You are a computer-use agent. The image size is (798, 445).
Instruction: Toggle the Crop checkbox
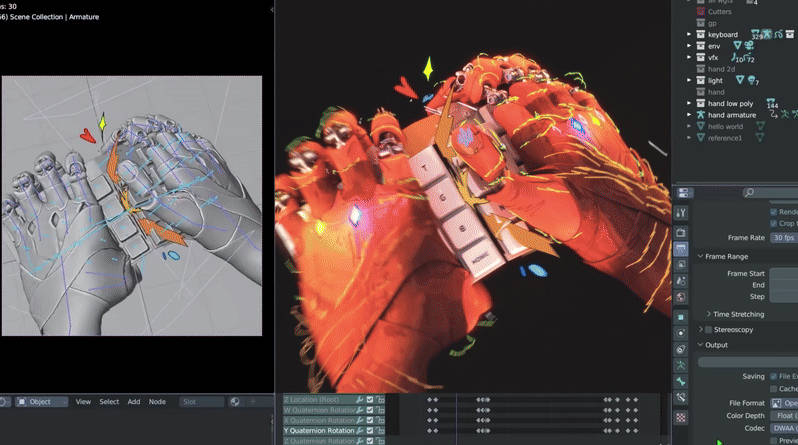[x=774, y=224]
